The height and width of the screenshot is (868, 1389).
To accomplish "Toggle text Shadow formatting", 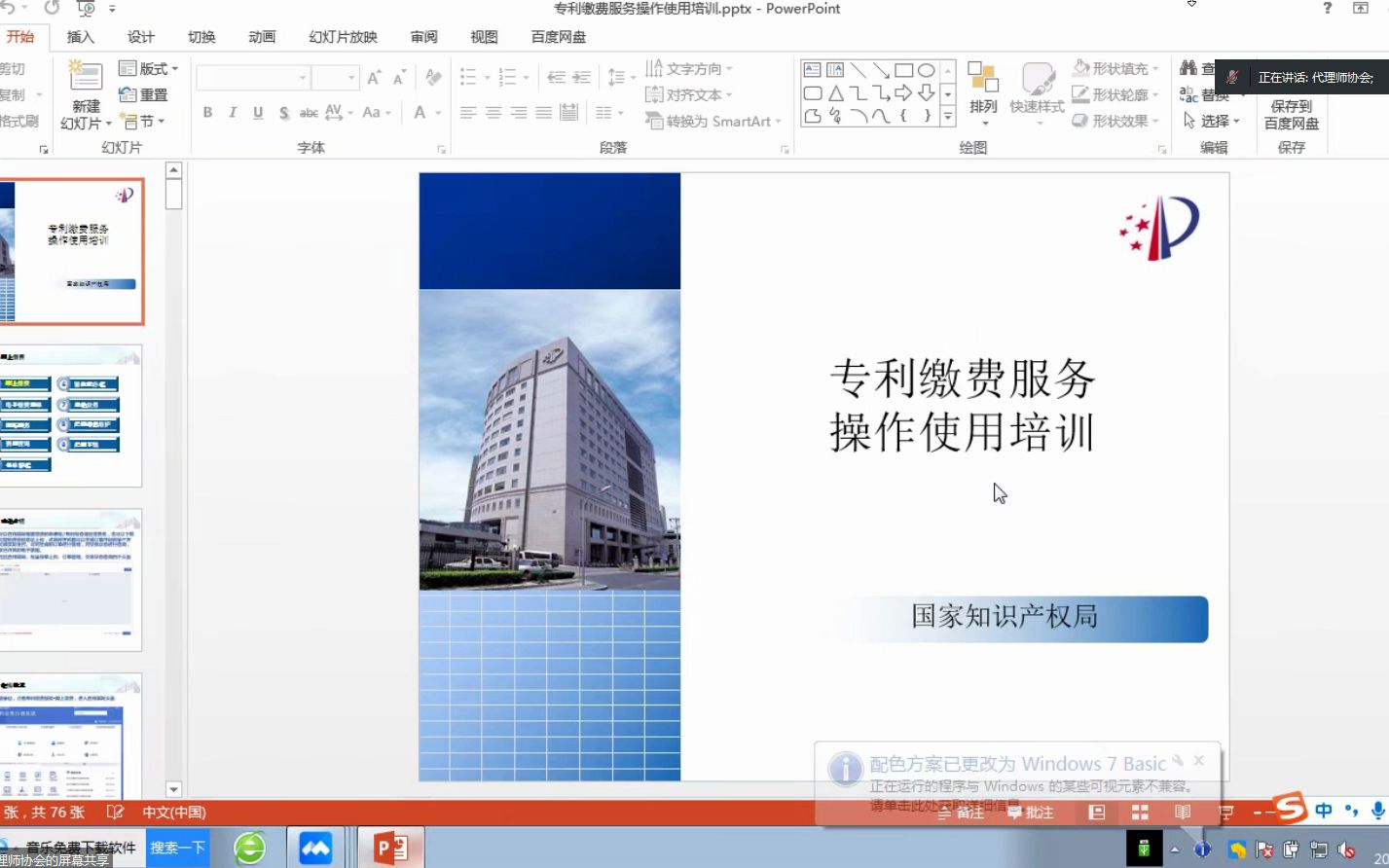I will coord(283,113).
